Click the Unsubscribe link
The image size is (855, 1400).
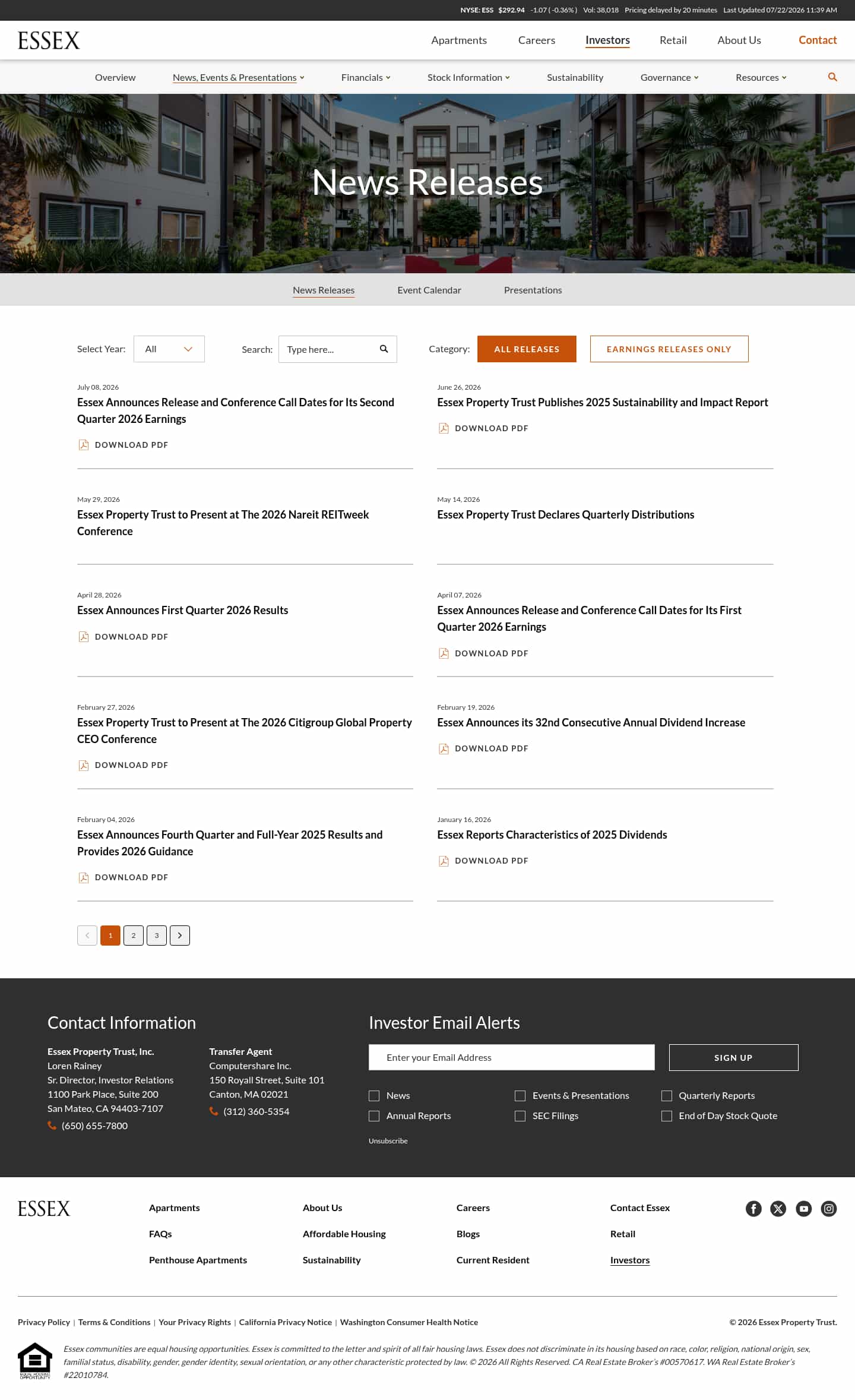[388, 1141]
